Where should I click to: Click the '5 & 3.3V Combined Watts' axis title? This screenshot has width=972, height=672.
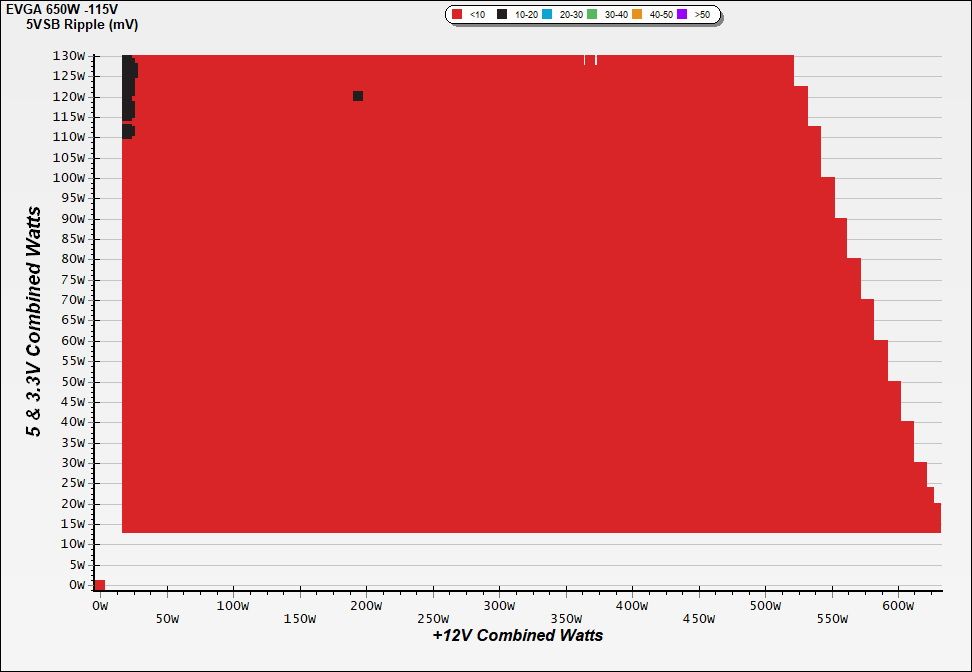[34, 322]
